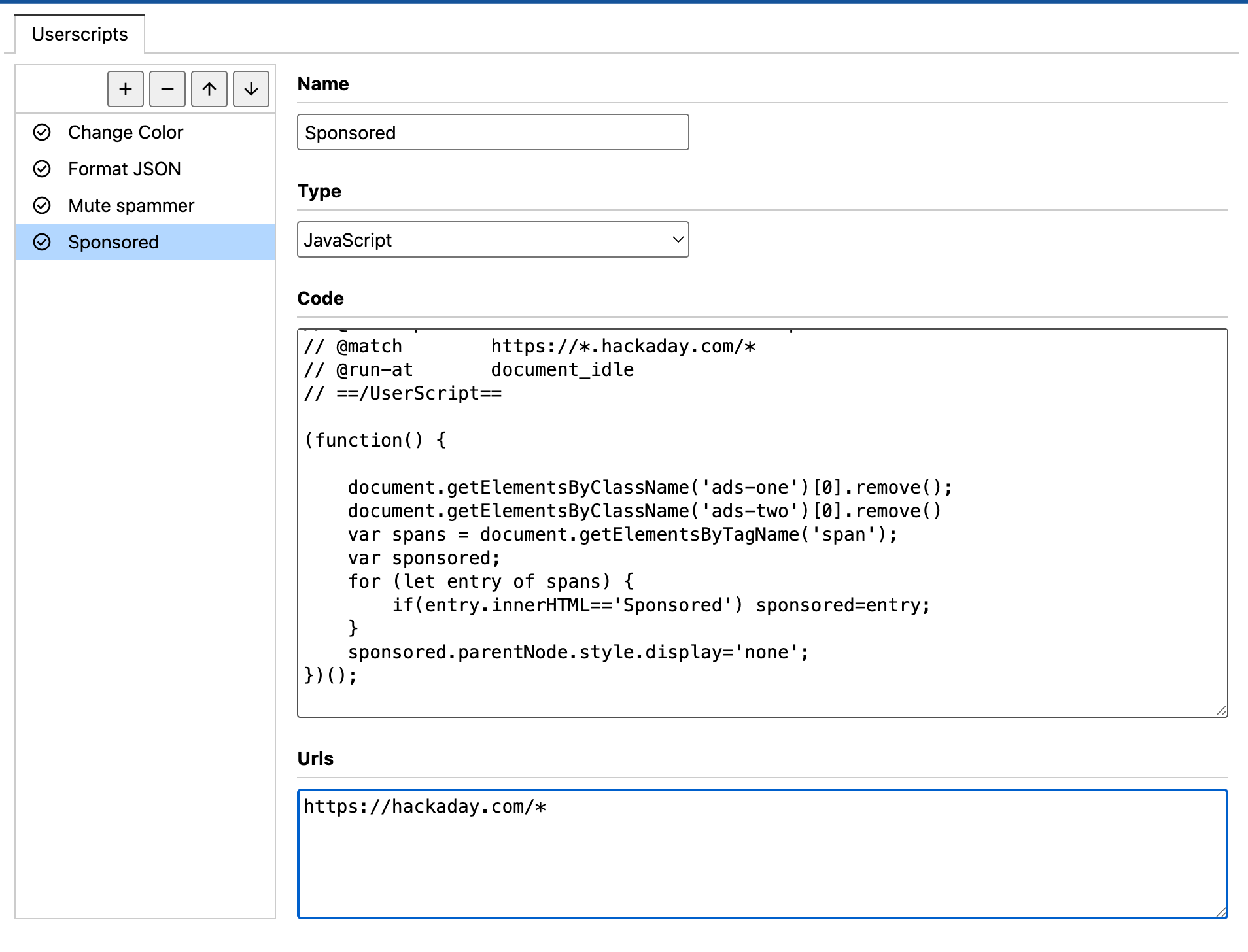
Task: Move the selected script down the list
Action: coord(251,89)
